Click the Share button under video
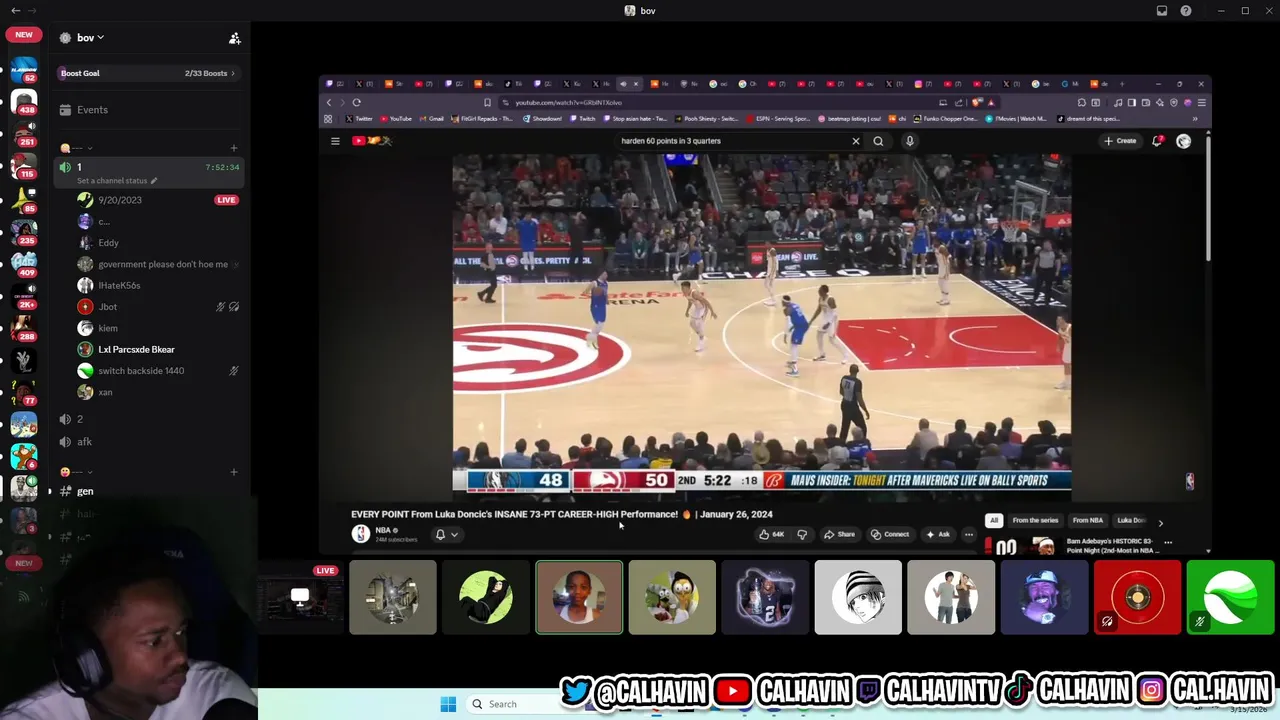This screenshot has height=720, width=1280. tap(840, 535)
